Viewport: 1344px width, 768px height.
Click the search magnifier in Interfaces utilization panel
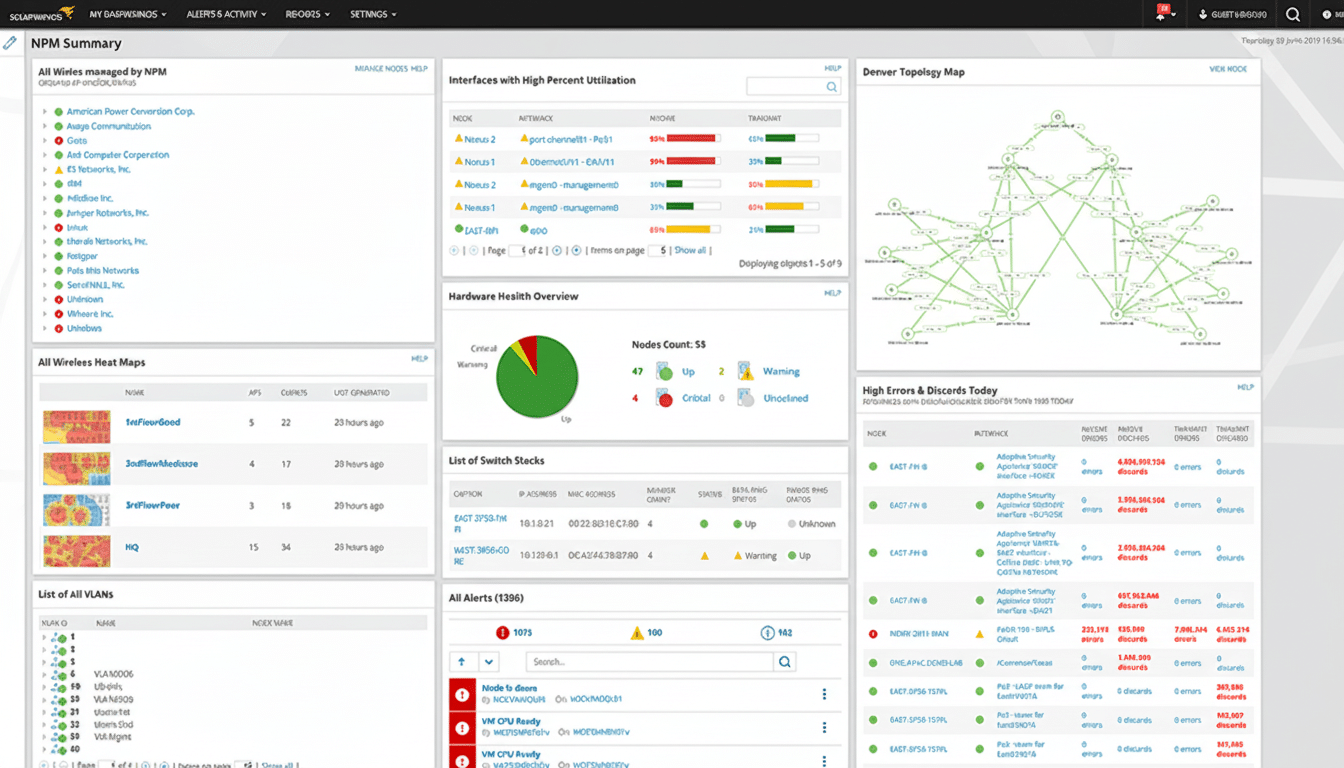[x=830, y=86]
